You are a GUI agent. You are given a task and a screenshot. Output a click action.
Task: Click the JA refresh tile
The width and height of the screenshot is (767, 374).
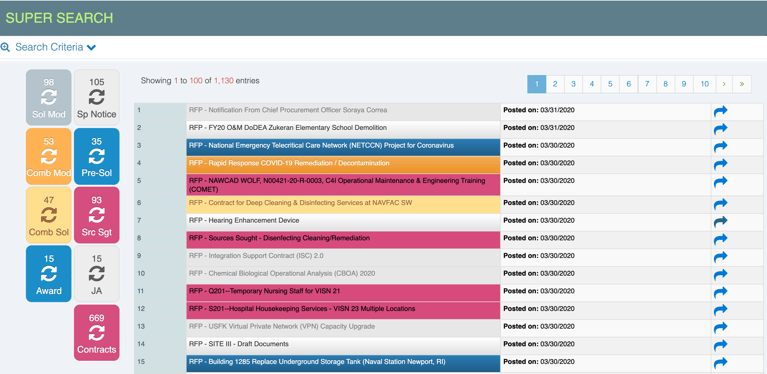pos(96,274)
